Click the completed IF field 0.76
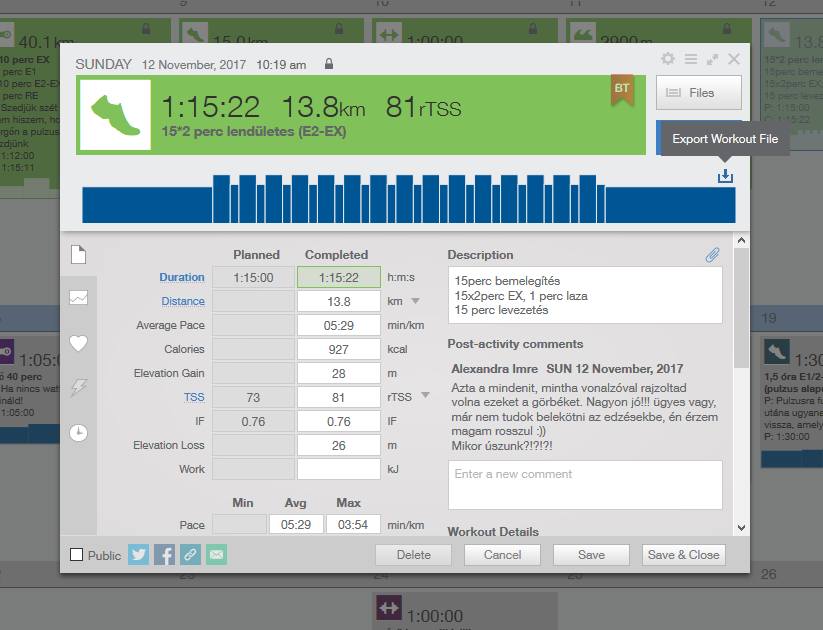The image size is (823, 630). 339,422
